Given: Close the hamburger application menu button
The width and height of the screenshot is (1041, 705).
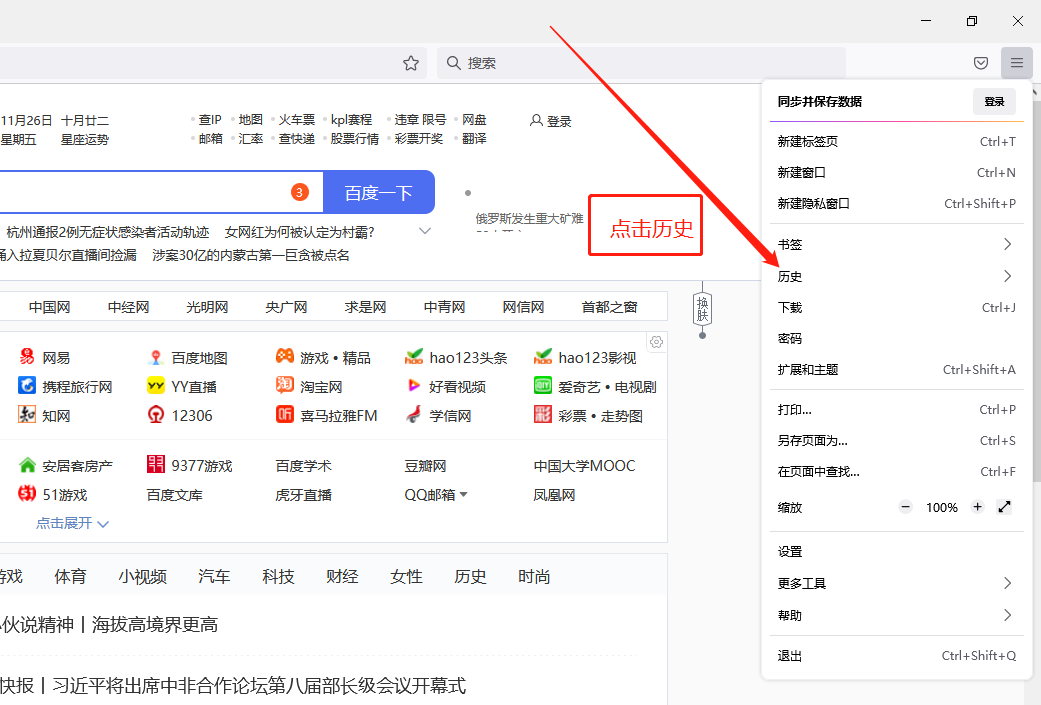Looking at the screenshot, I should (x=1016, y=63).
